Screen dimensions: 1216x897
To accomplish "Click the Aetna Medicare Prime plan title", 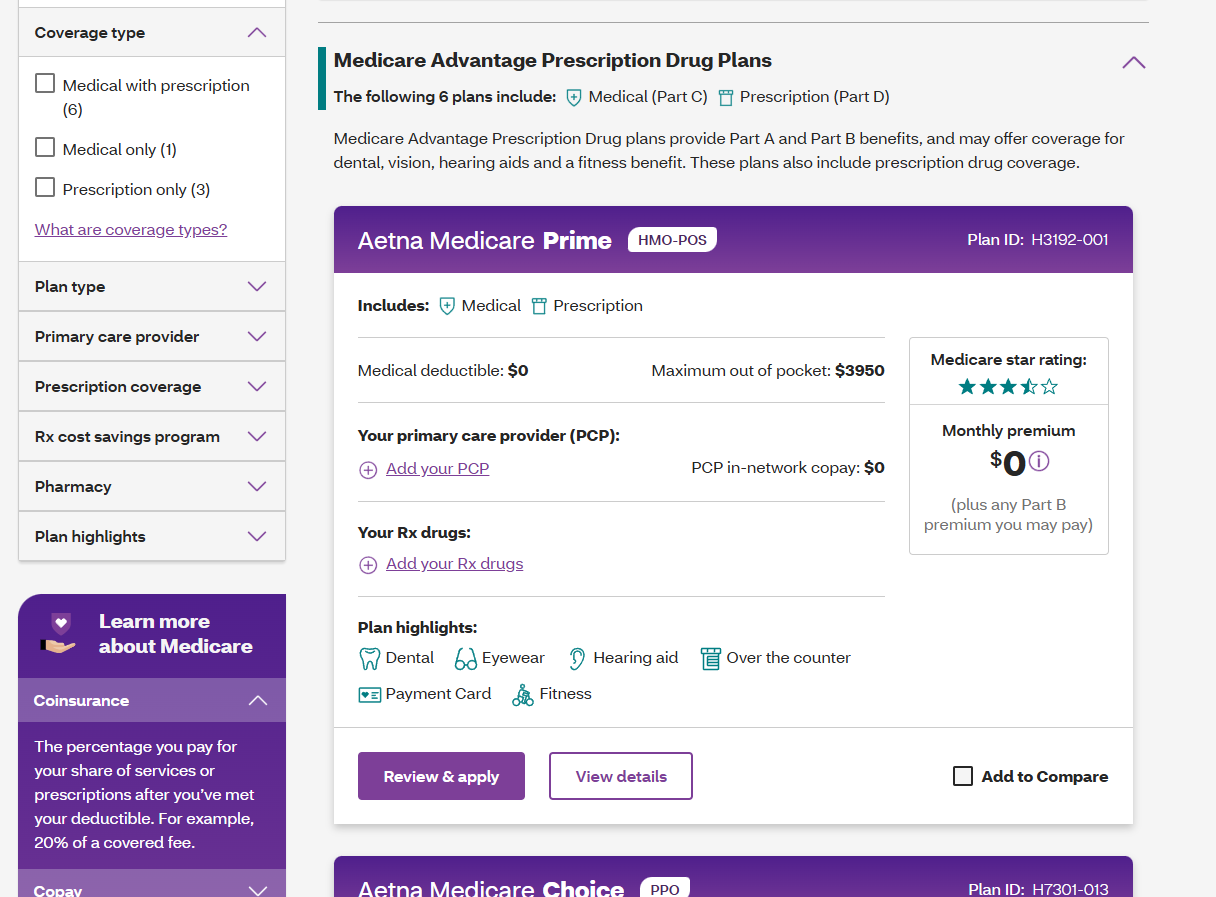I will coord(485,241).
